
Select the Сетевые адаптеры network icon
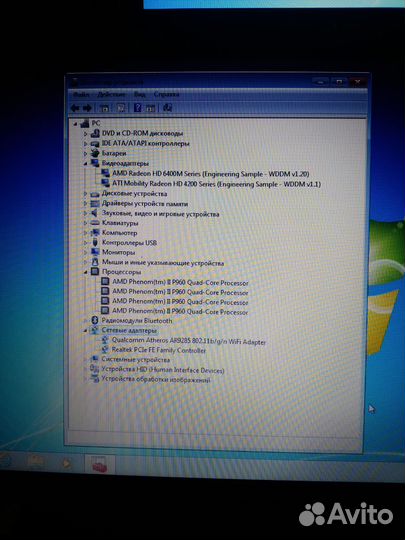(x=94, y=331)
